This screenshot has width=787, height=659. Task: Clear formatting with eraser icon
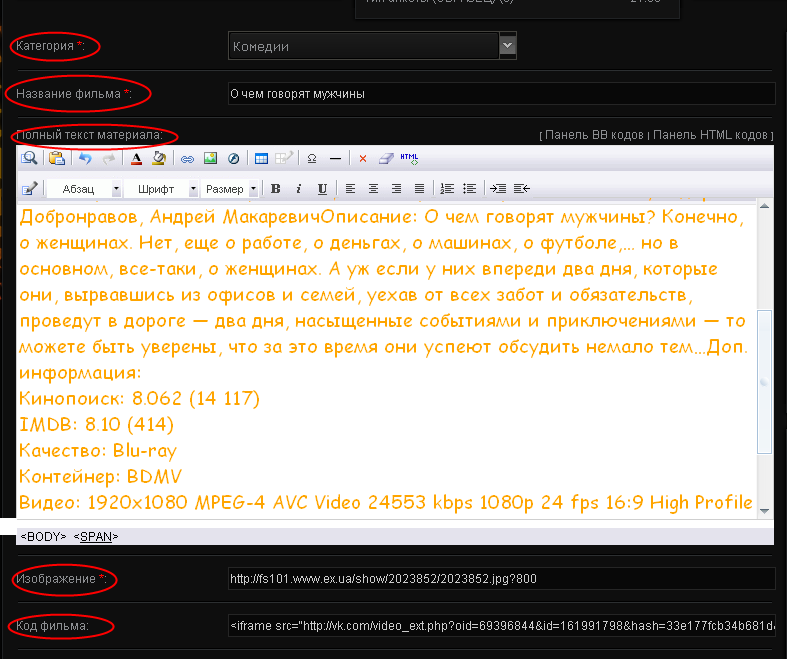386,159
